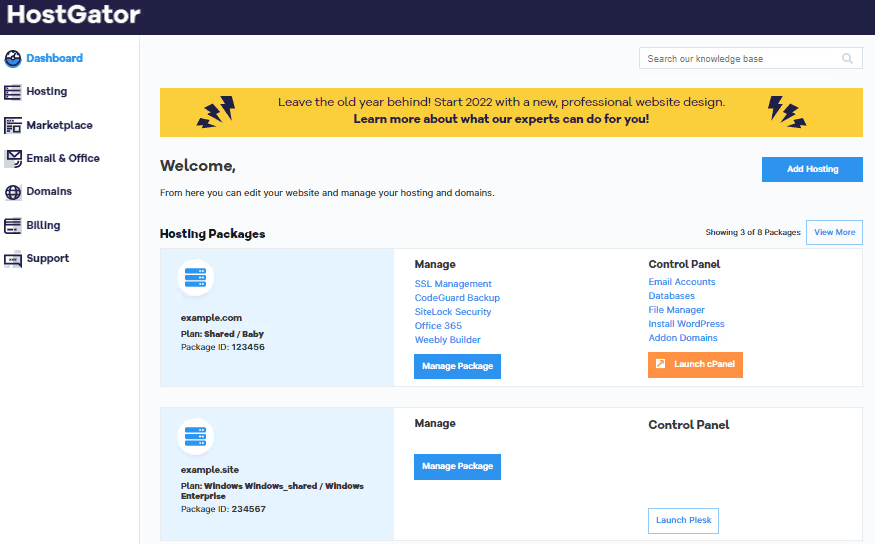This screenshot has height=544, width=875.
Task: Open Email Accounts link
Action: tap(681, 282)
